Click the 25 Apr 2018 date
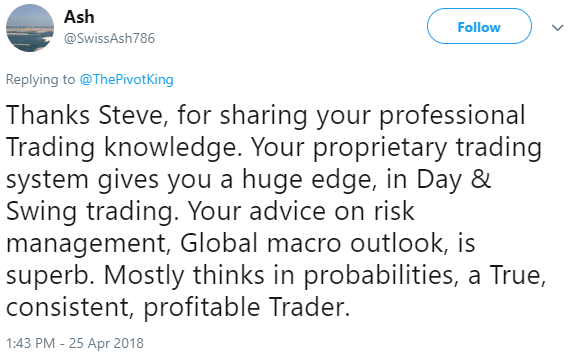 click(x=106, y=343)
